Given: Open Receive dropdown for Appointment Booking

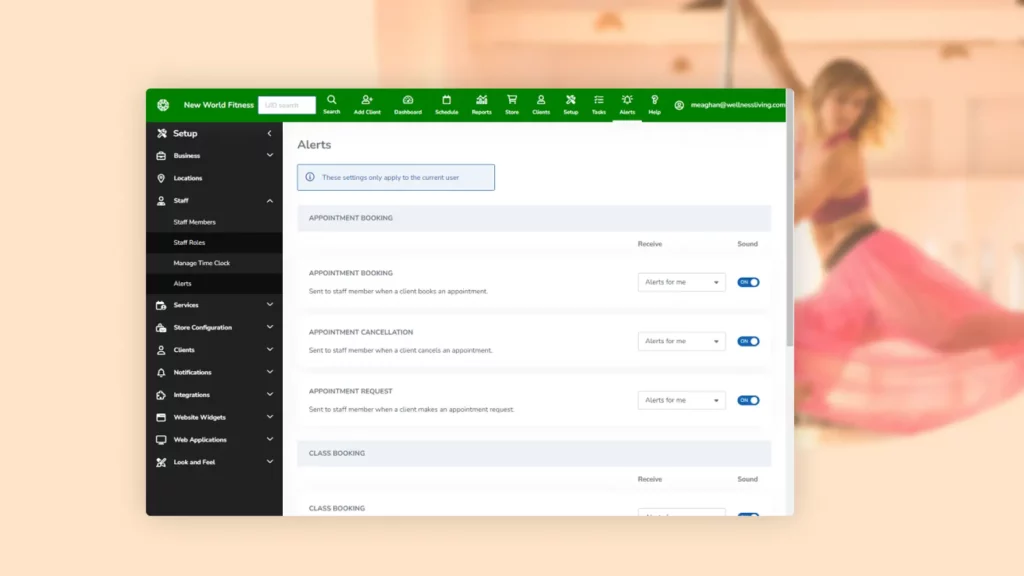Looking at the screenshot, I should (x=681, y=282).
